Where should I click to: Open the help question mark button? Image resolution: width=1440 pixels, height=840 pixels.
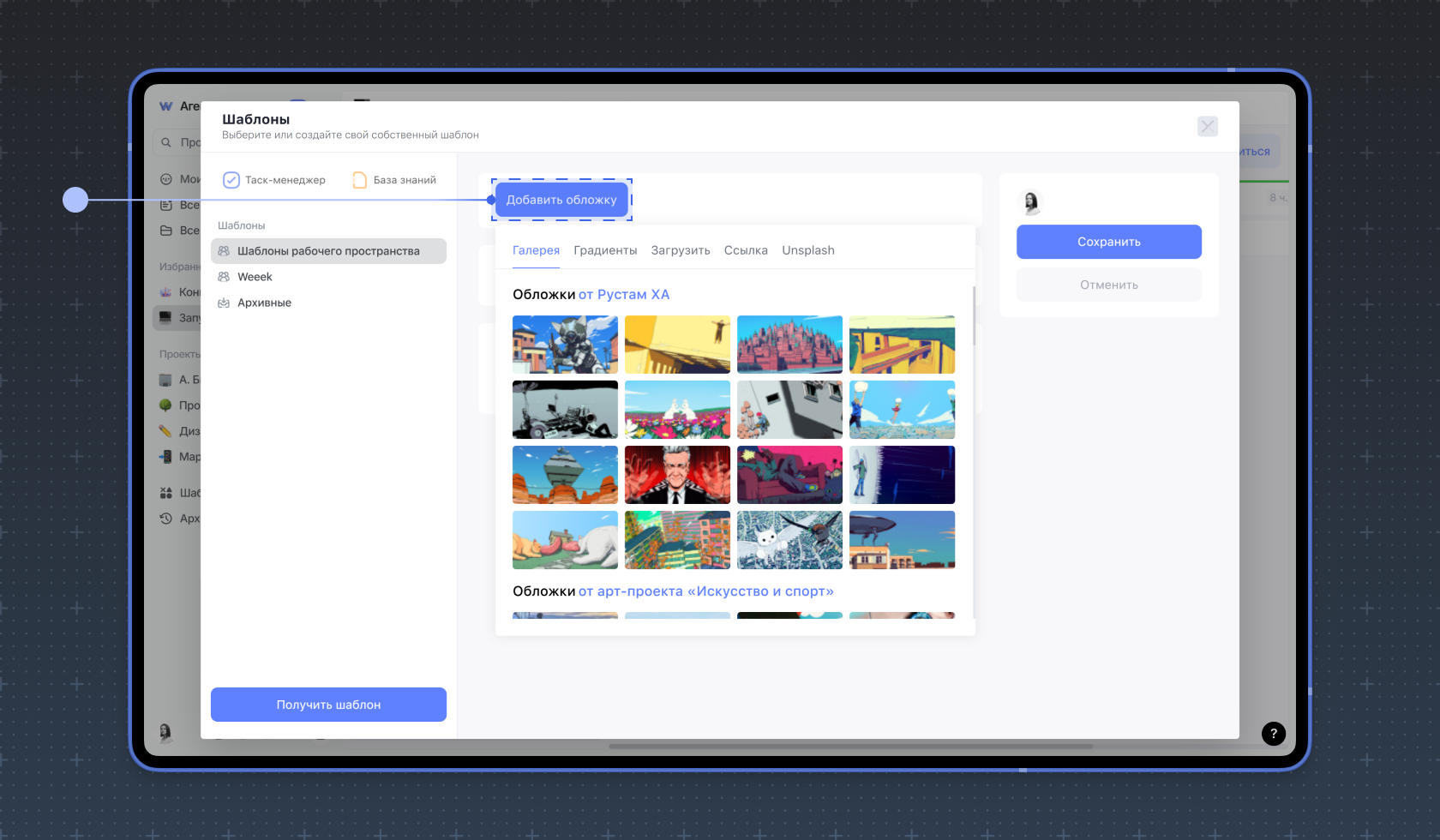1273,733
